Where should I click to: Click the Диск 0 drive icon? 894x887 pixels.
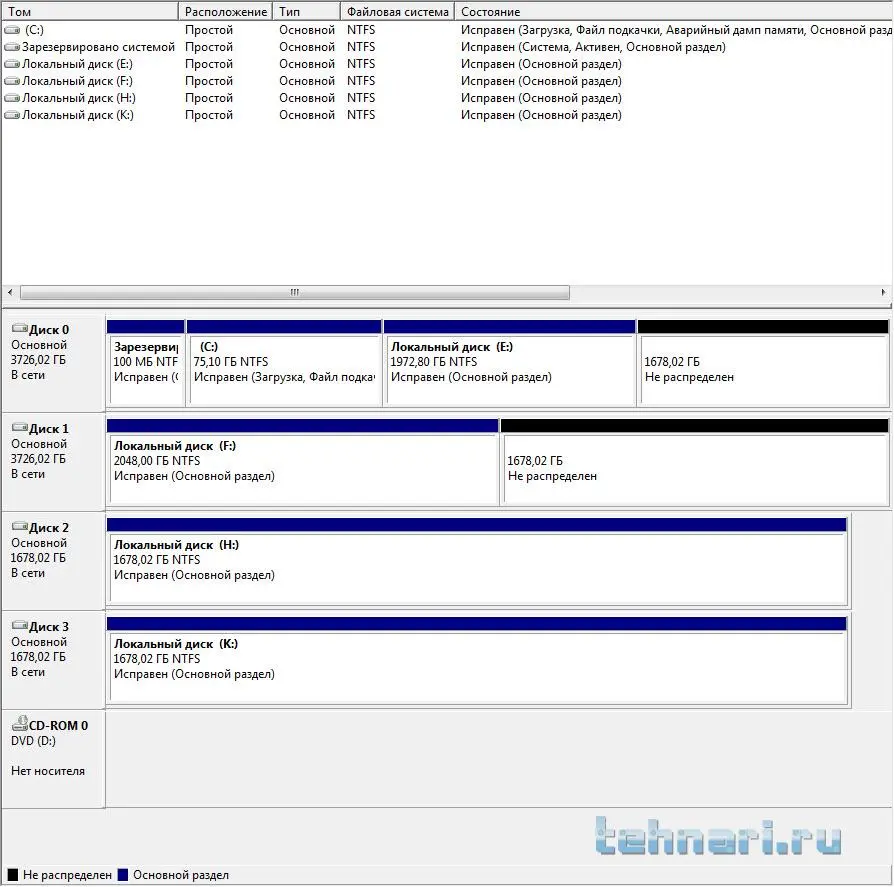[x=19, y=328]
